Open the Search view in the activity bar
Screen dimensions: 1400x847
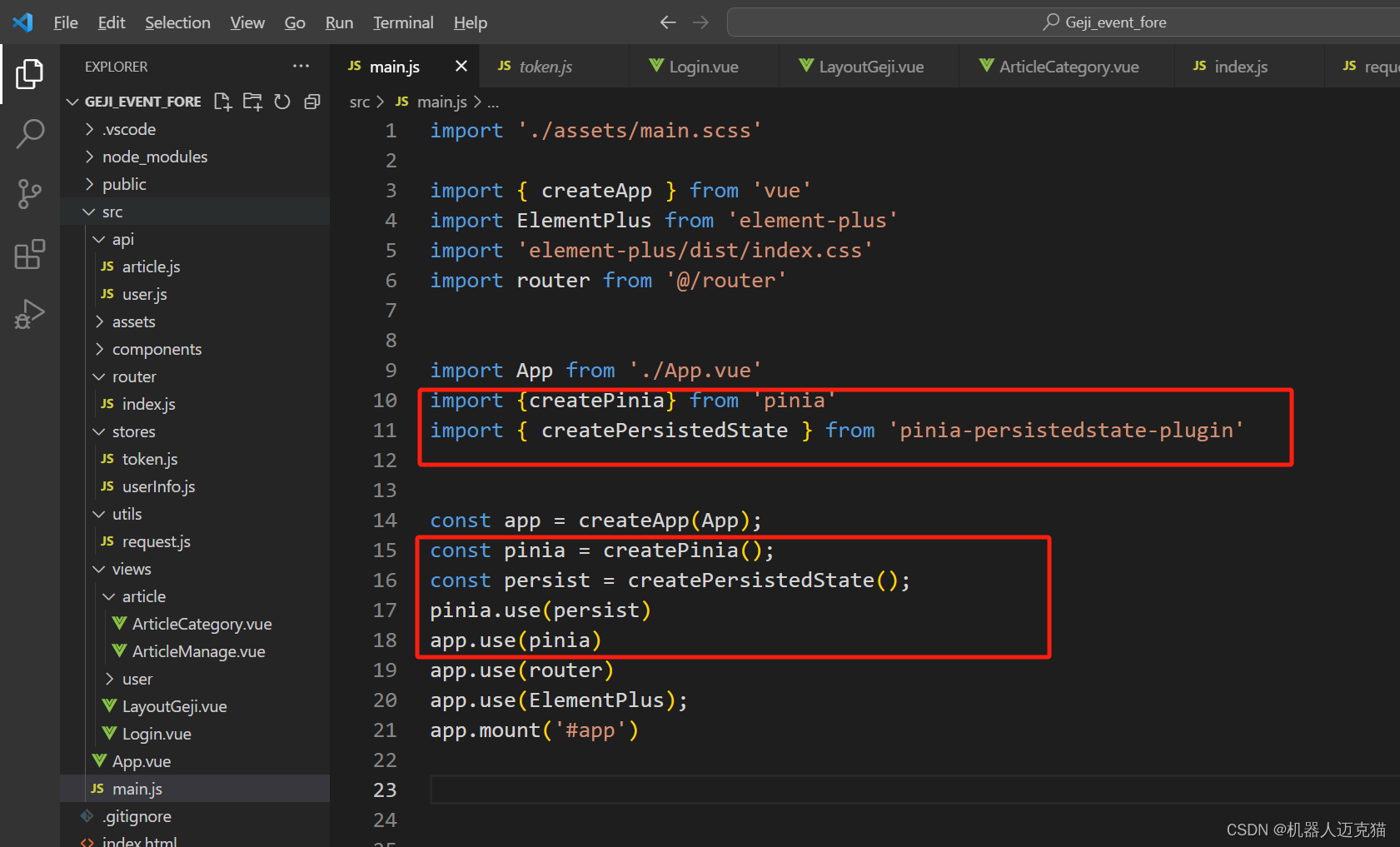pos(29,133)
